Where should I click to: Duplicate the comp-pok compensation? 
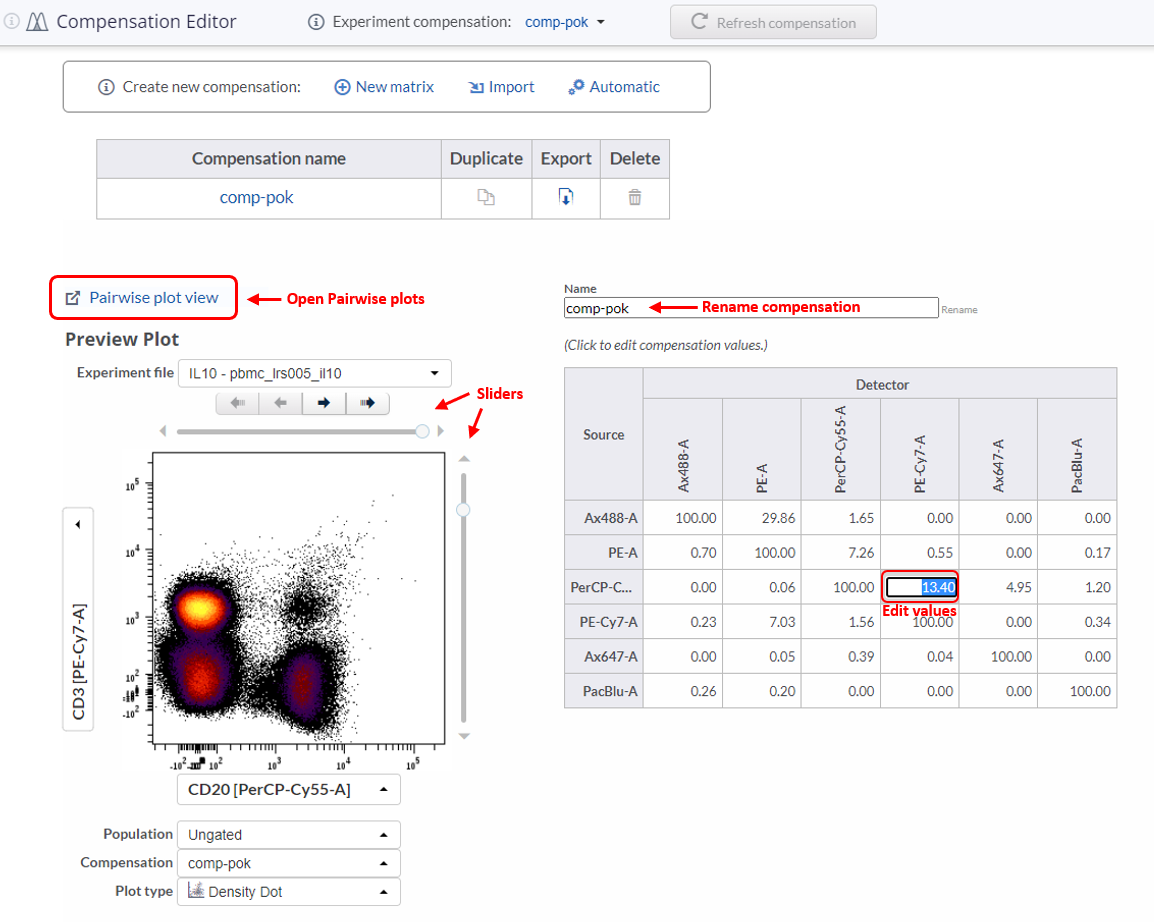point(486,197)
